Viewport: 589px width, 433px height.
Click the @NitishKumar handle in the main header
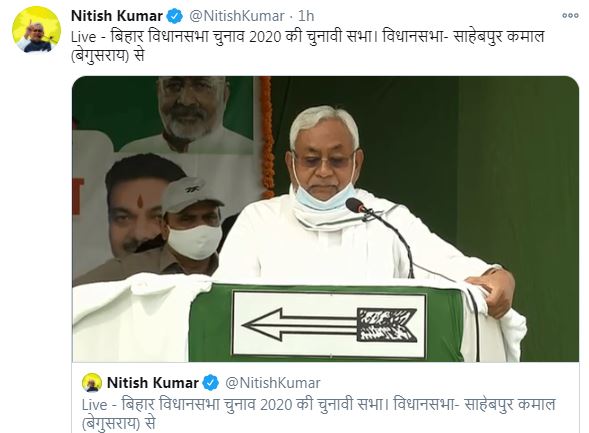coord(237,16)
